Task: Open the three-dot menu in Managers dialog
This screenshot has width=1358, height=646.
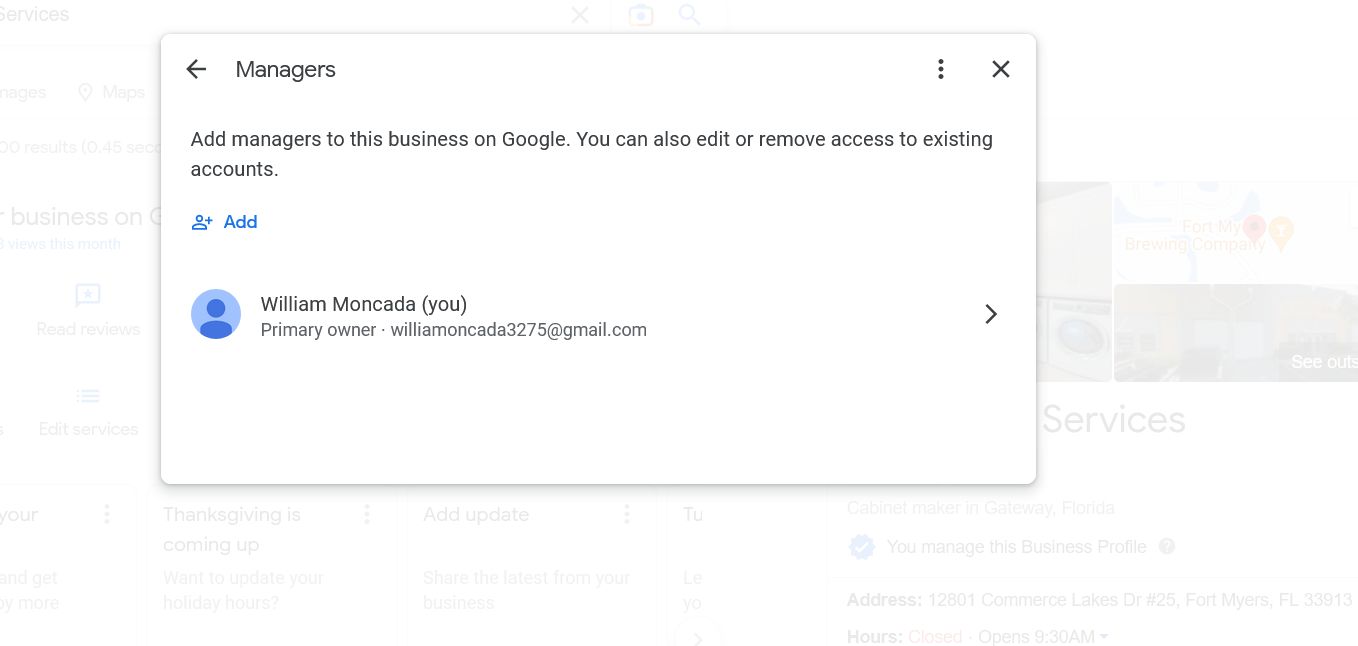Action: click(940, 69)
